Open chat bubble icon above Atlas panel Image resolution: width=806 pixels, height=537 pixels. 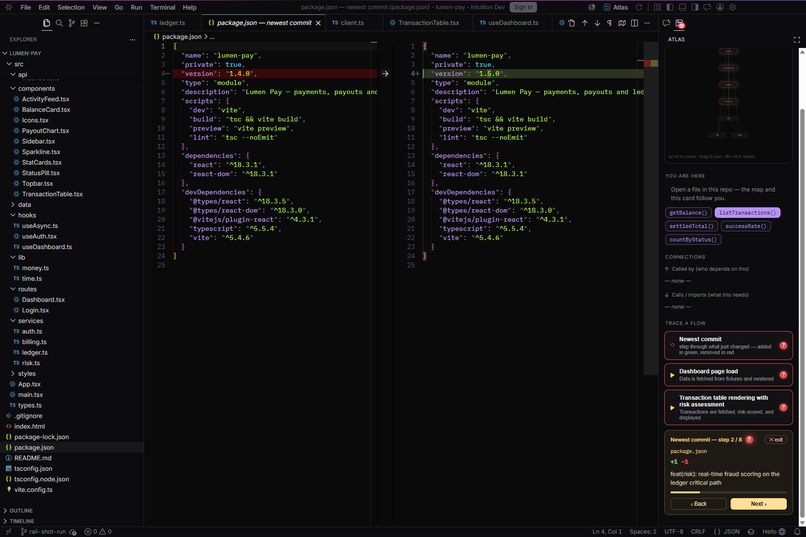[x=666, y=23]
